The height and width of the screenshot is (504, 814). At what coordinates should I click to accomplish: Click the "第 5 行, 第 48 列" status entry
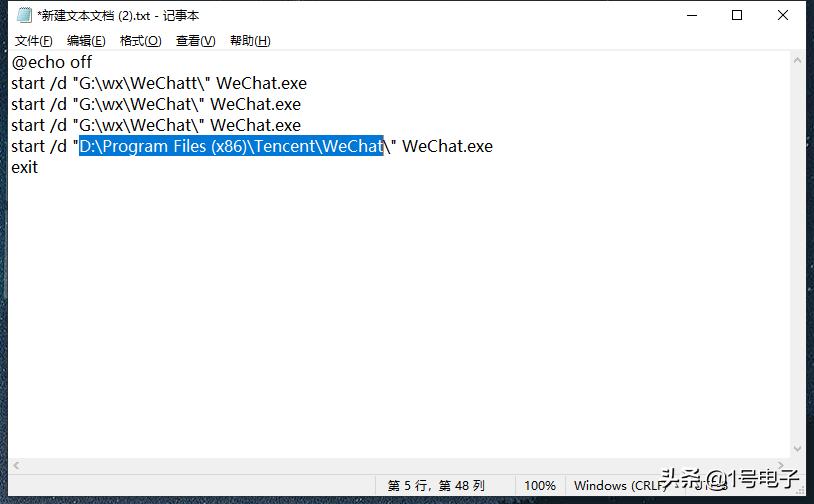coord(436,485)
